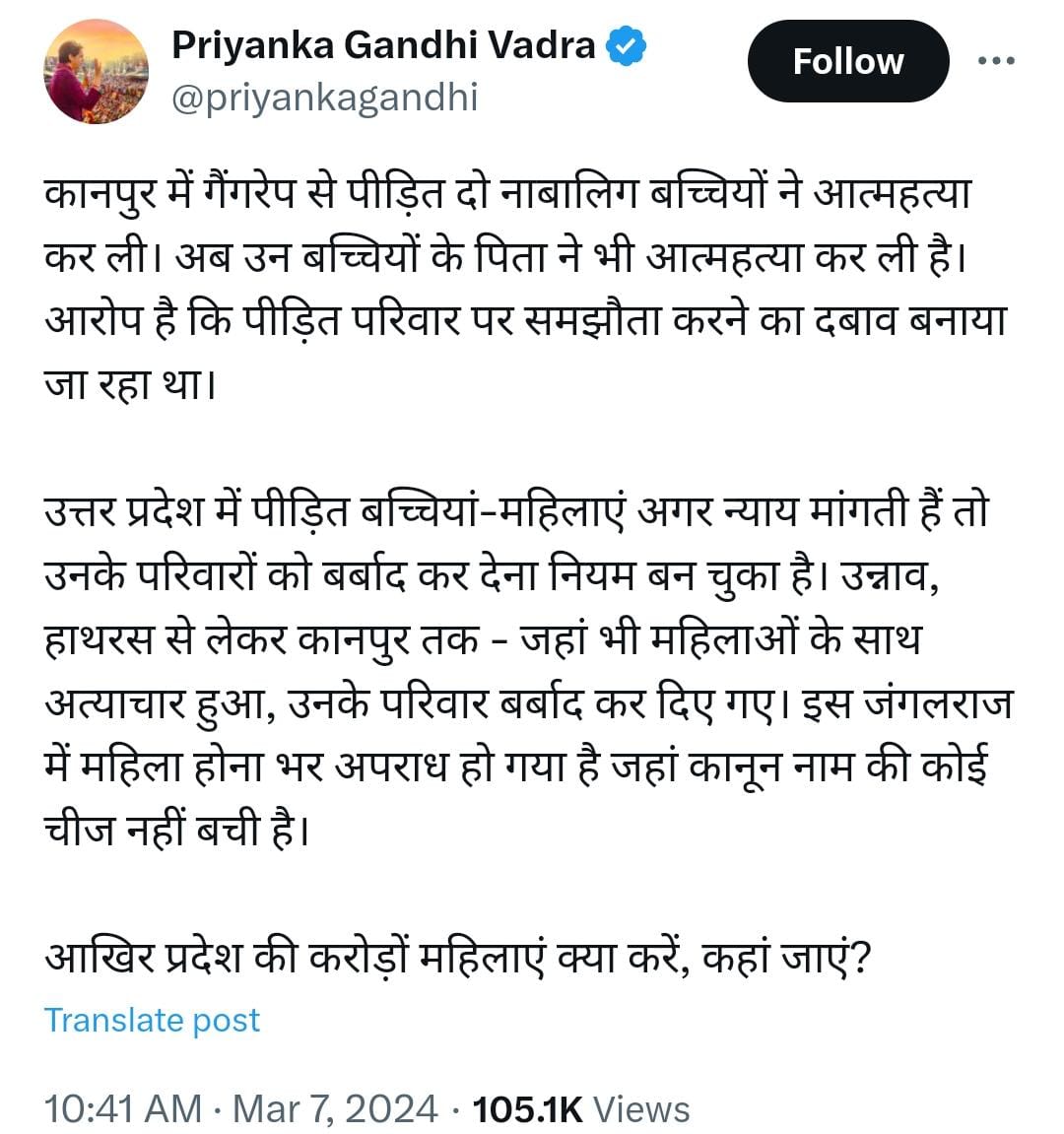Click the final question line आखिर प्रदेश की
Viewport: 1064px width, 1134px height.
(458, 957)
